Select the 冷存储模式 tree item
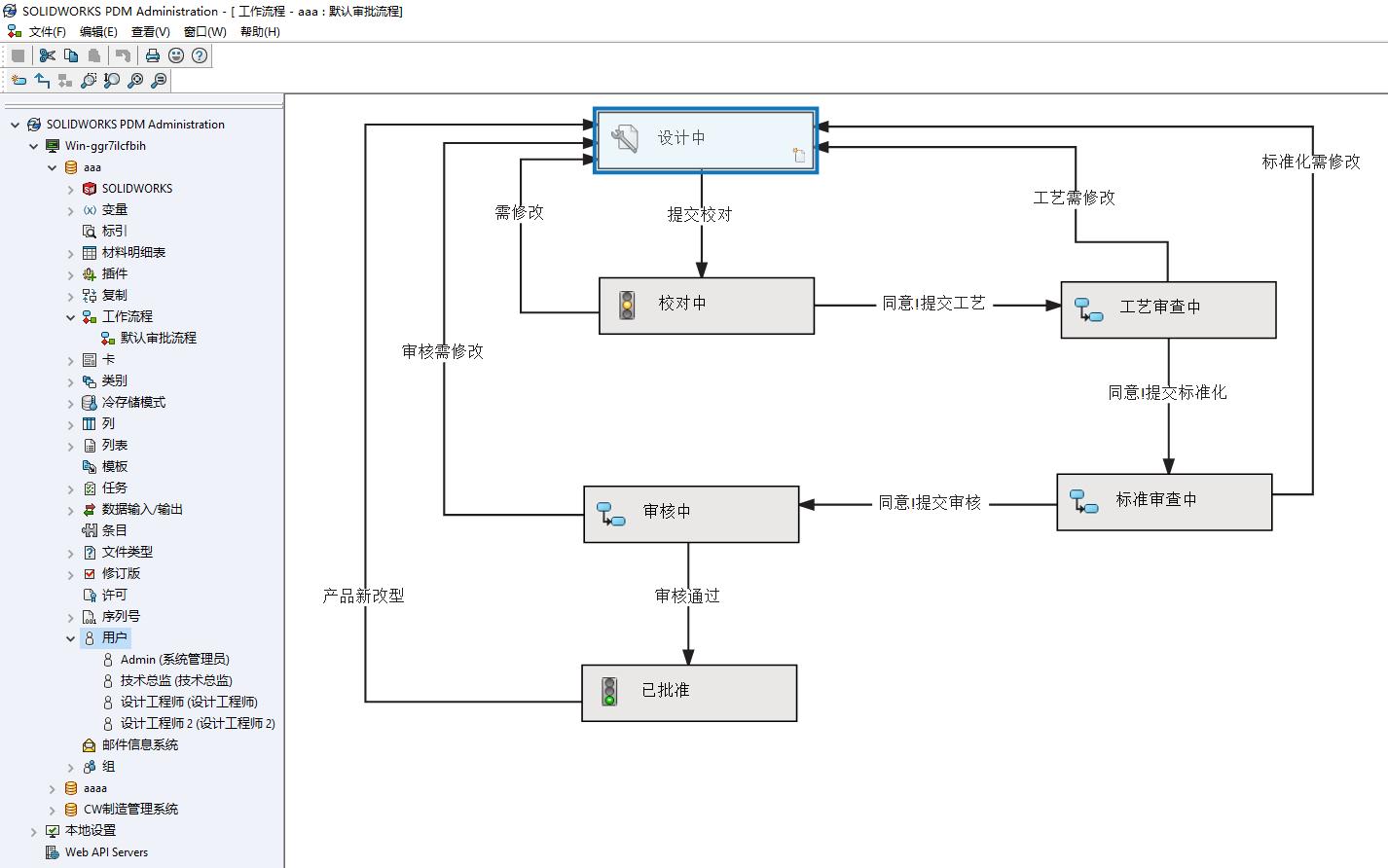1388x868 pixels. pyautogui.click(x=133, y=402)
